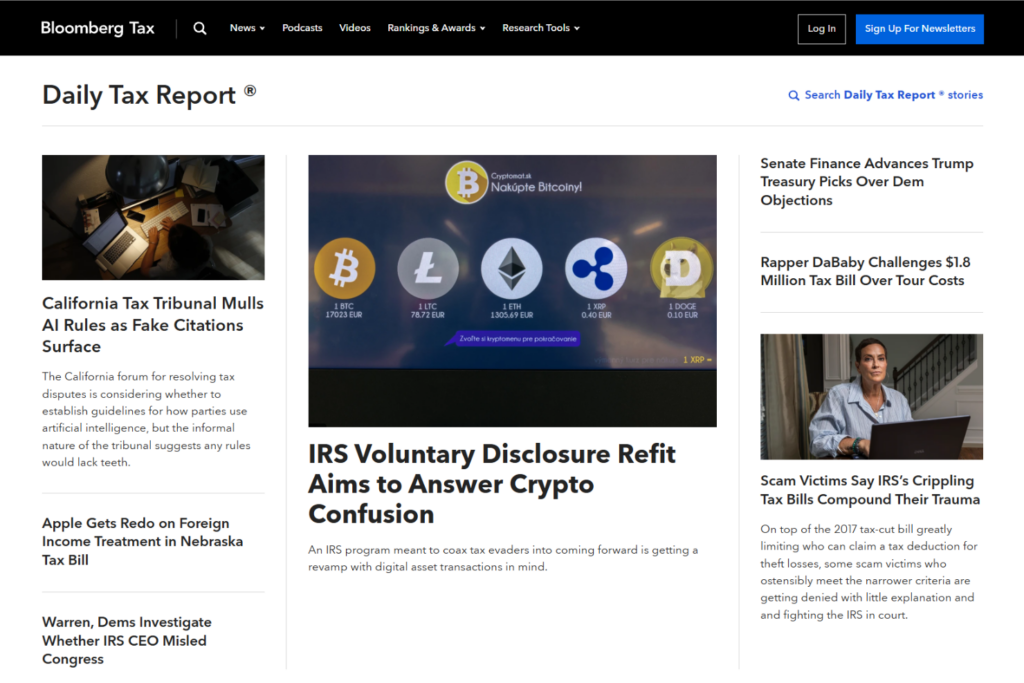This screenshot has height=683, width=1024.
Task: Open the Podcasts menu item
Action: click(302, 28)
